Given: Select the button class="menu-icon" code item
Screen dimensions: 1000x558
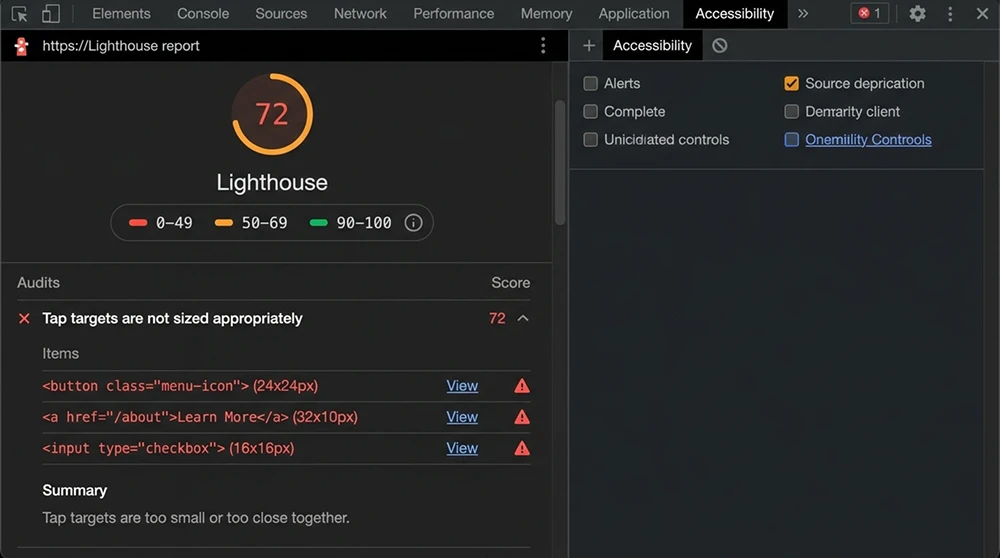Looking at the screenshot, I should [x=180, y=386].
